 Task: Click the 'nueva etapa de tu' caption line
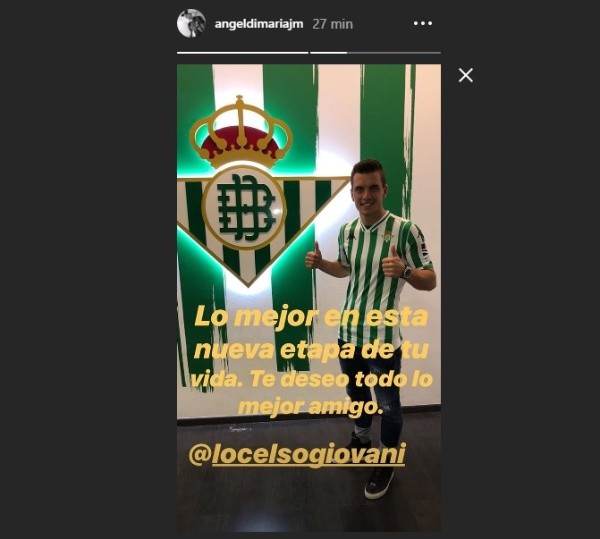311,349
